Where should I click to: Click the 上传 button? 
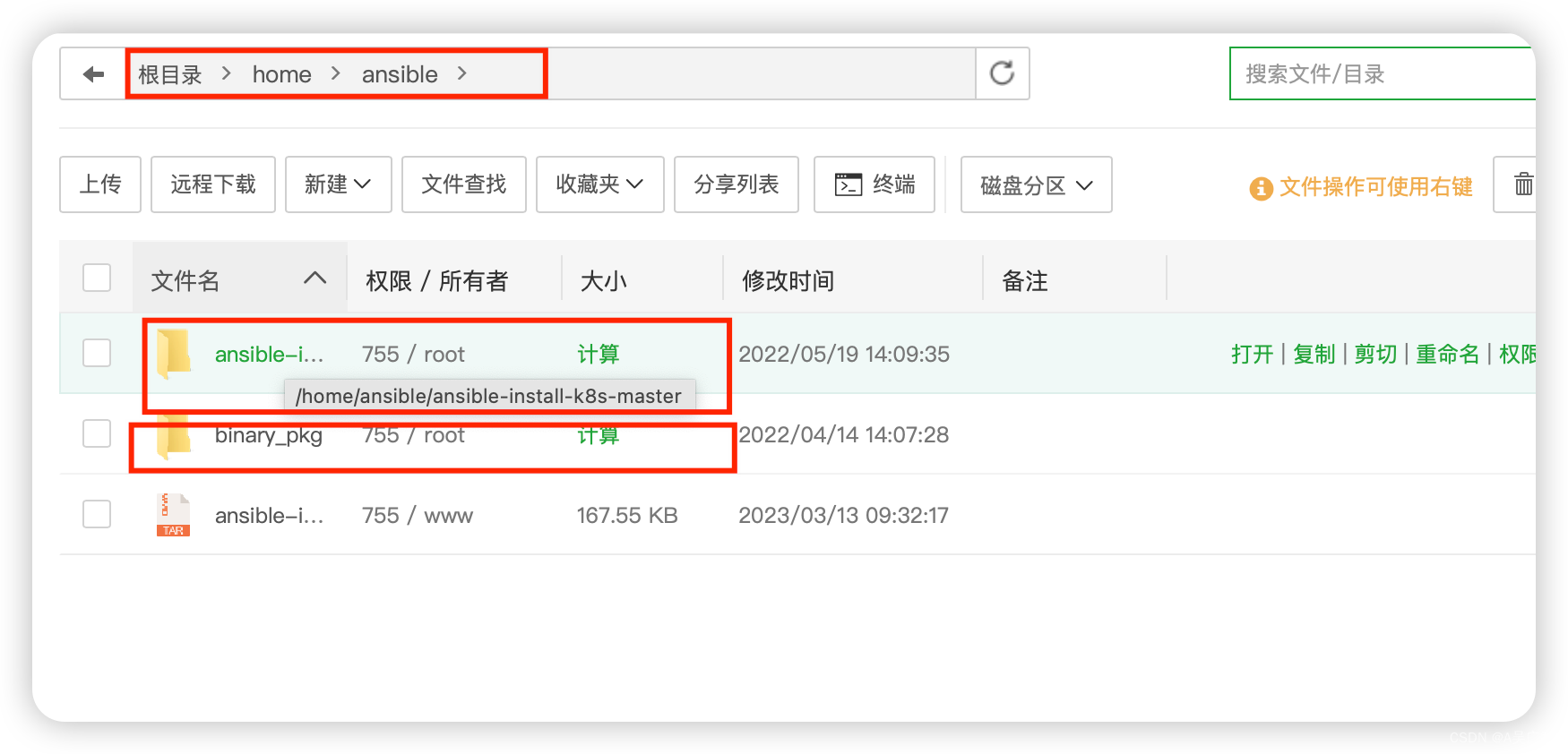pos(100,184)
